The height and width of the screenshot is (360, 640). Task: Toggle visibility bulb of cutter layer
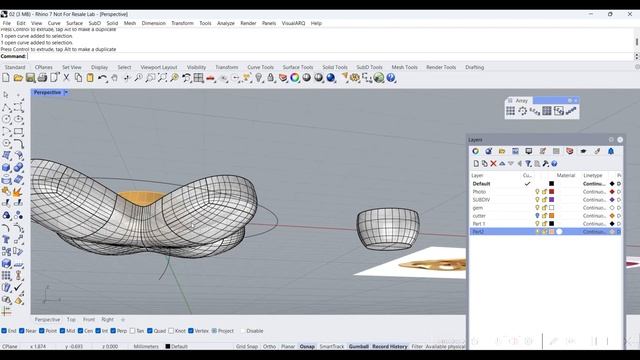pyautogui.click(x=537, y=216)
